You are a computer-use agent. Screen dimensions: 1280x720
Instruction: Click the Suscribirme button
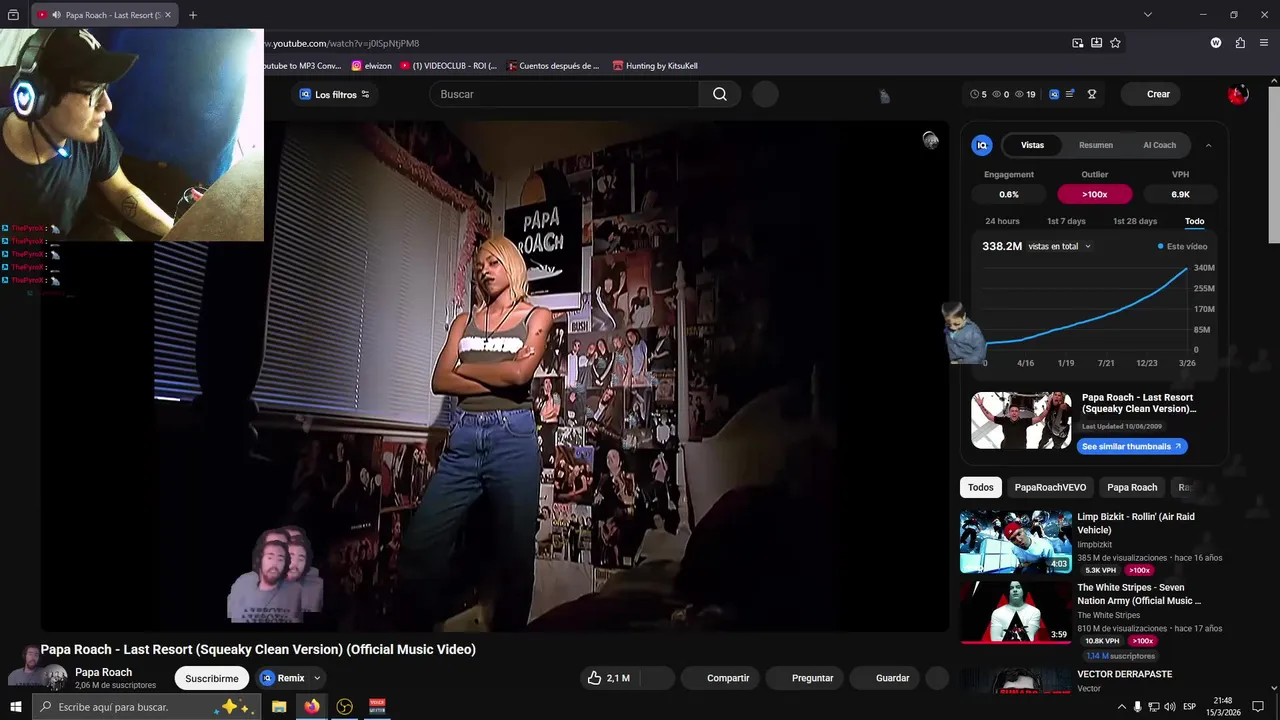click(x=212, y=678)
